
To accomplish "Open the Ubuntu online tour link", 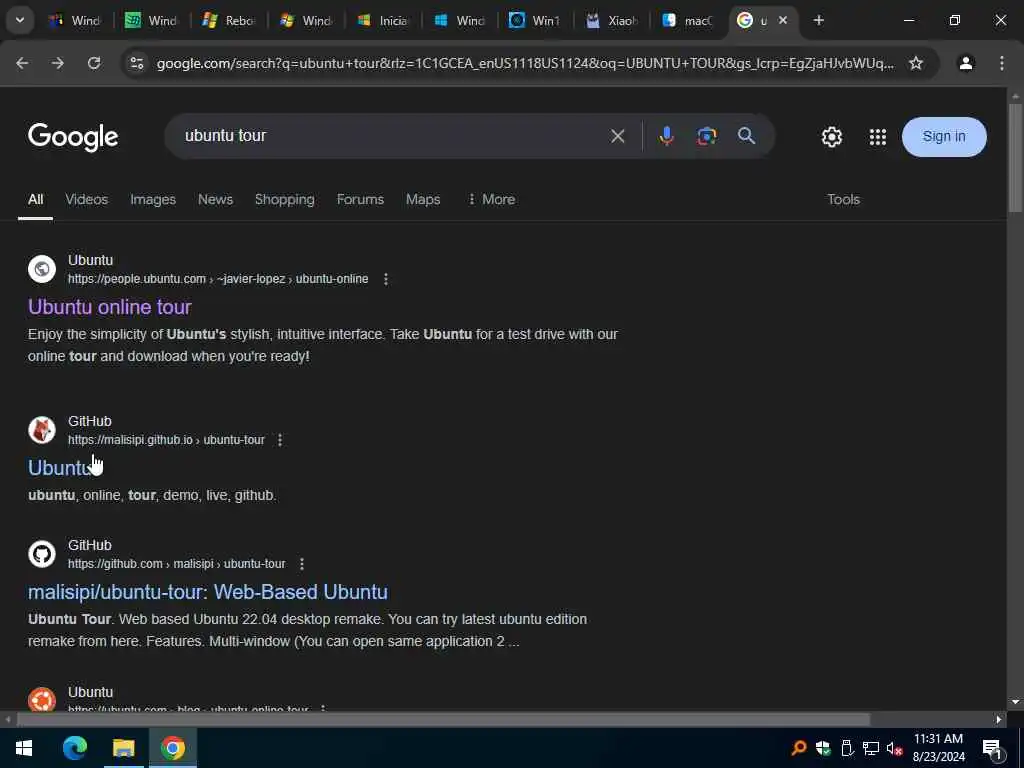I will tap(110, 306).
